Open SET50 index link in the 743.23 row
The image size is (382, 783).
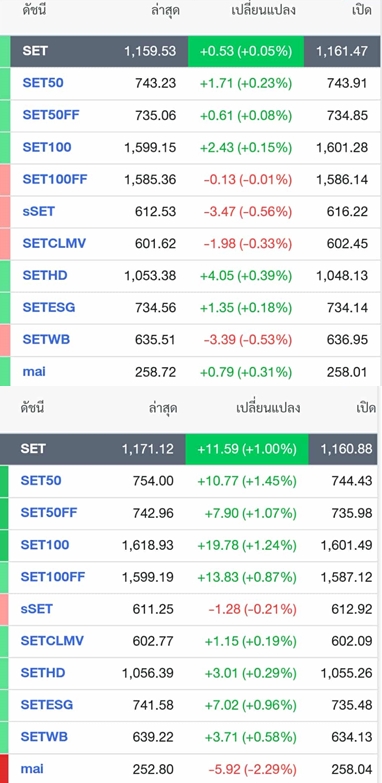(43, 83)
